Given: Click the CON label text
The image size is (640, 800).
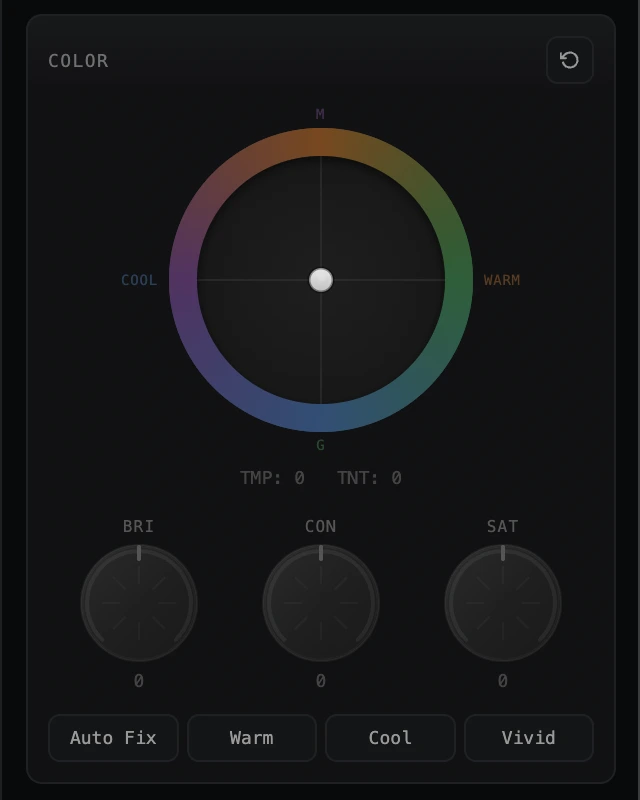Looking at the screenshot, I should pyautogui.click(x=321, y=527).
